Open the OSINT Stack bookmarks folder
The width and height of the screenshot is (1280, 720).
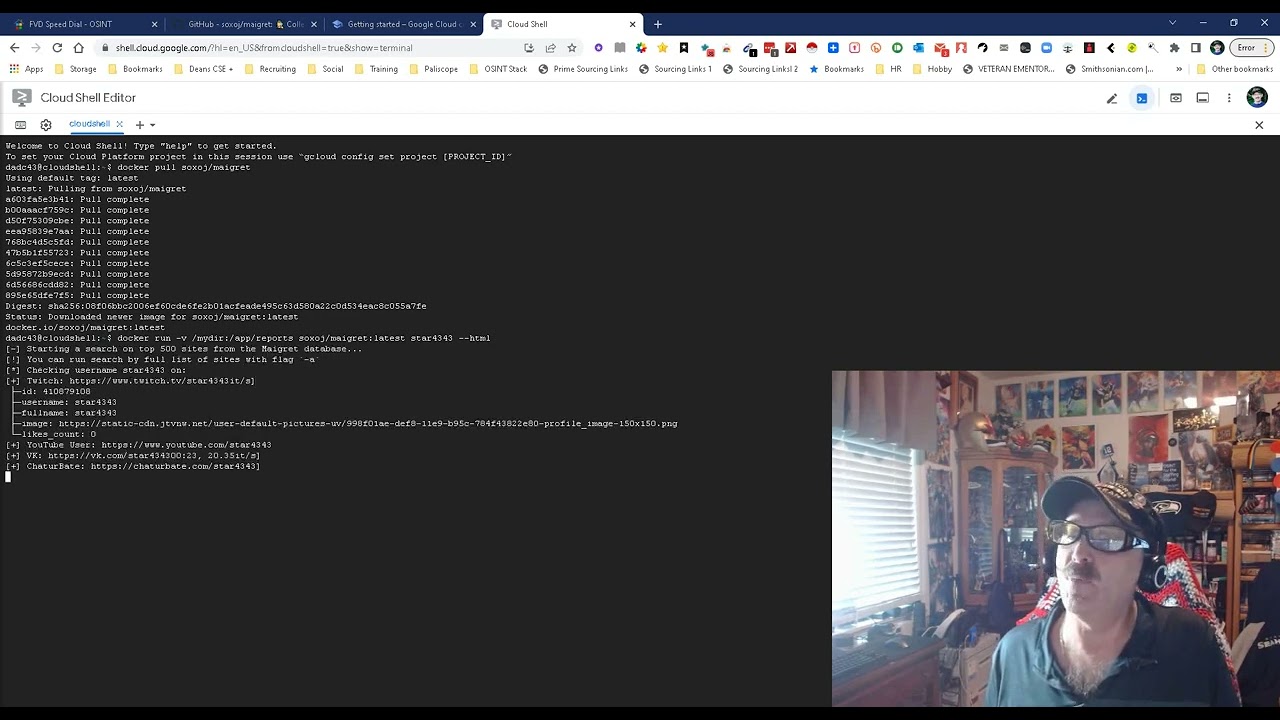497,69
